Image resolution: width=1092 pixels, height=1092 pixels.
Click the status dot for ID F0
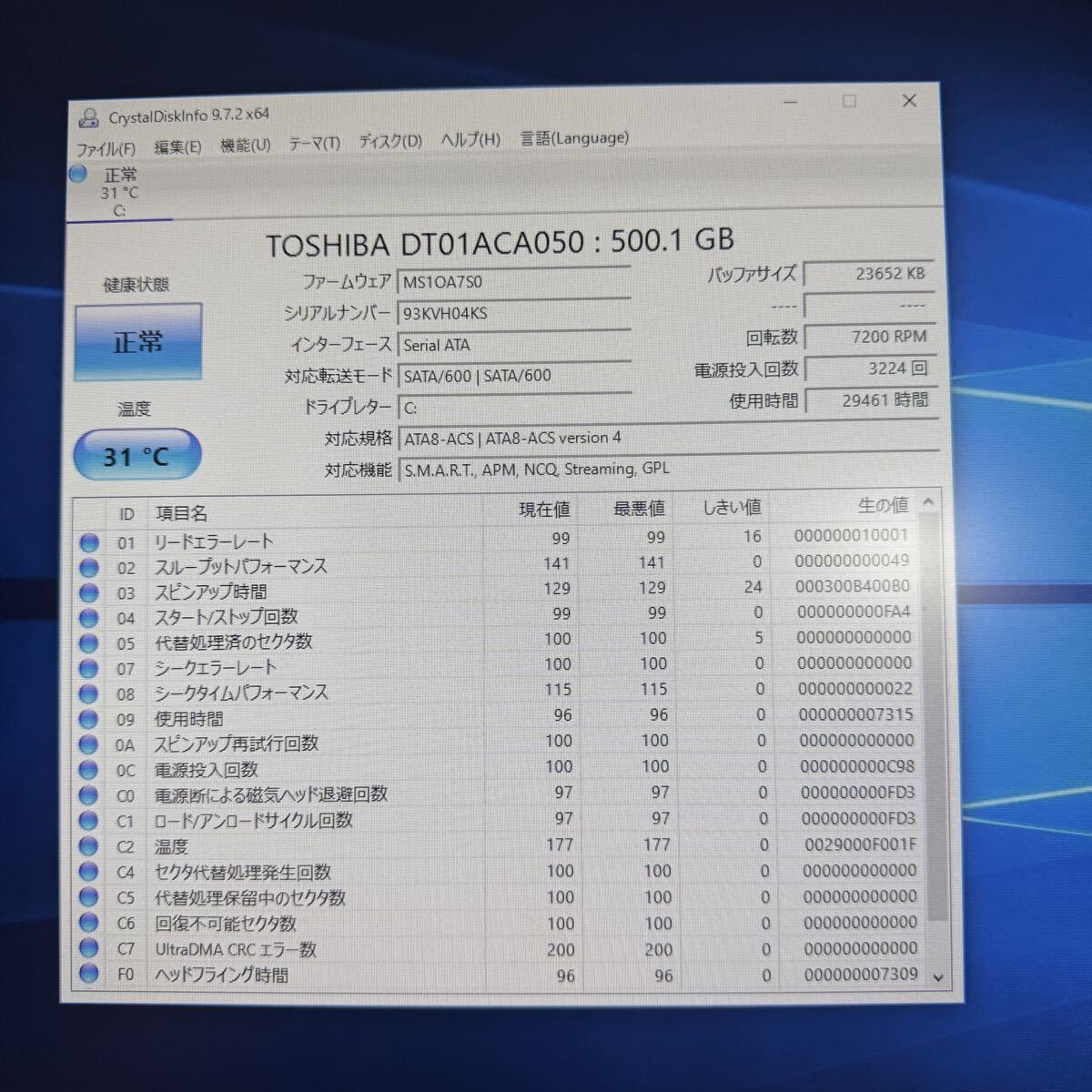tap(88, 974)
